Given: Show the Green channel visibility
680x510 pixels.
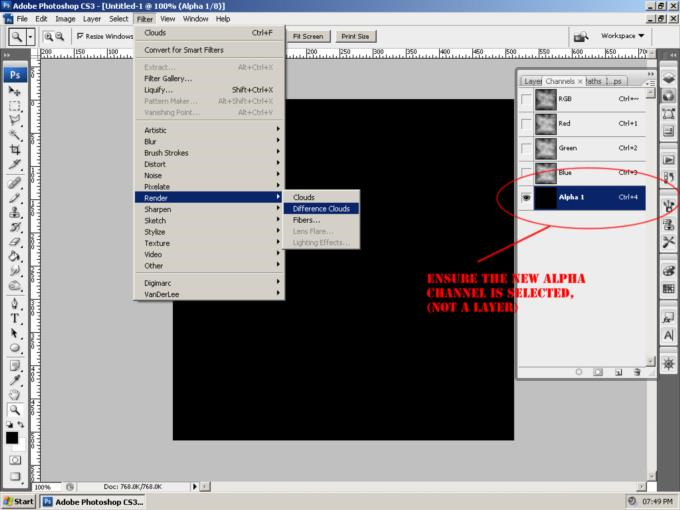Looking at the screenshot, I should click(x=526, y=149).
